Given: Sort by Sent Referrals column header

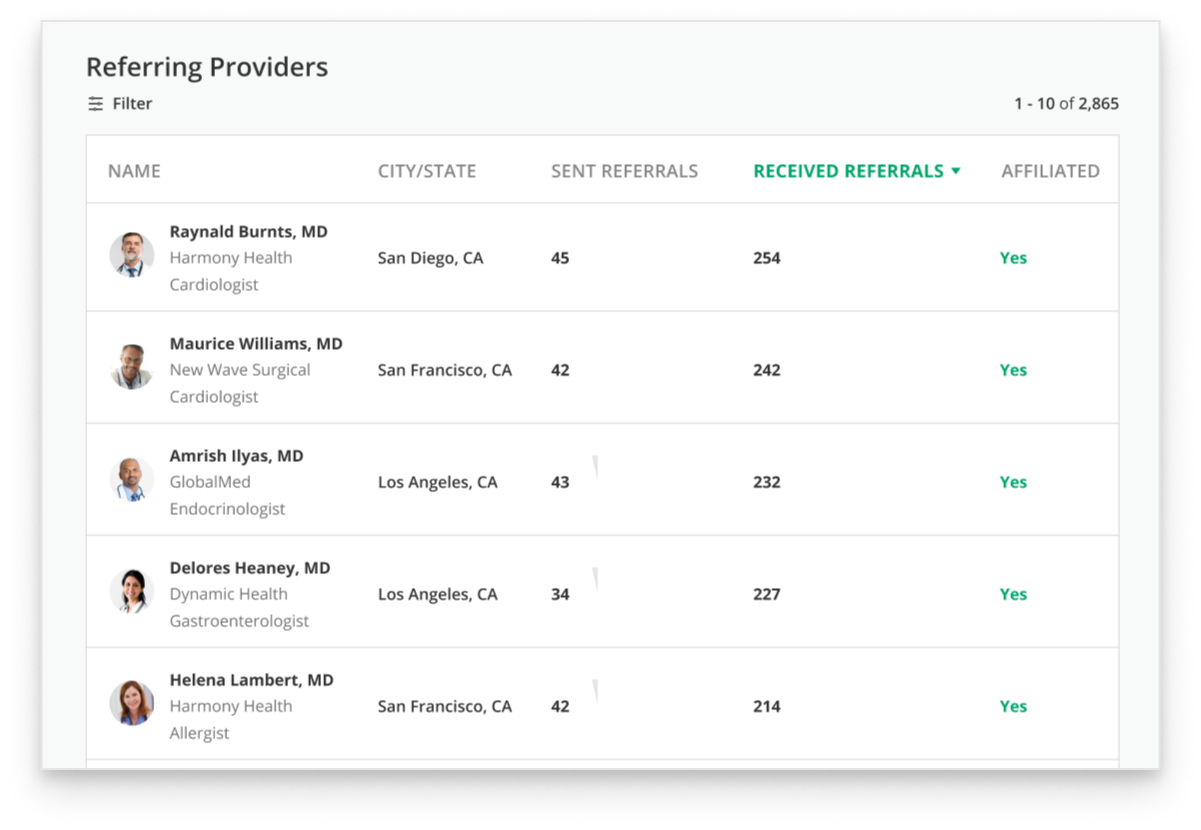Looking at the screenshot, I should (624, 171).
